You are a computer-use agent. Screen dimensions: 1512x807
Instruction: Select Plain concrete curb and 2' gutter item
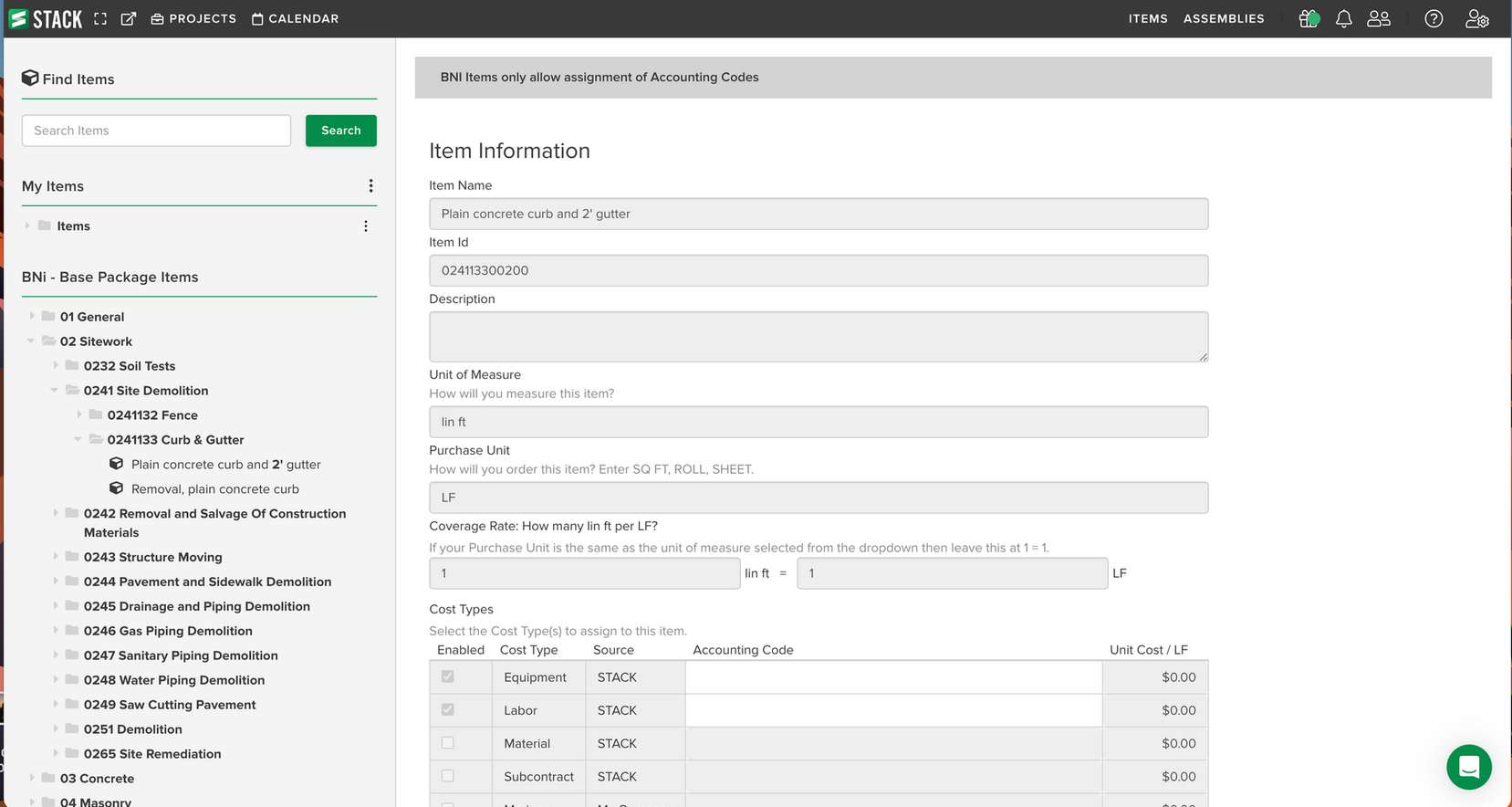[x=226, y=465]
